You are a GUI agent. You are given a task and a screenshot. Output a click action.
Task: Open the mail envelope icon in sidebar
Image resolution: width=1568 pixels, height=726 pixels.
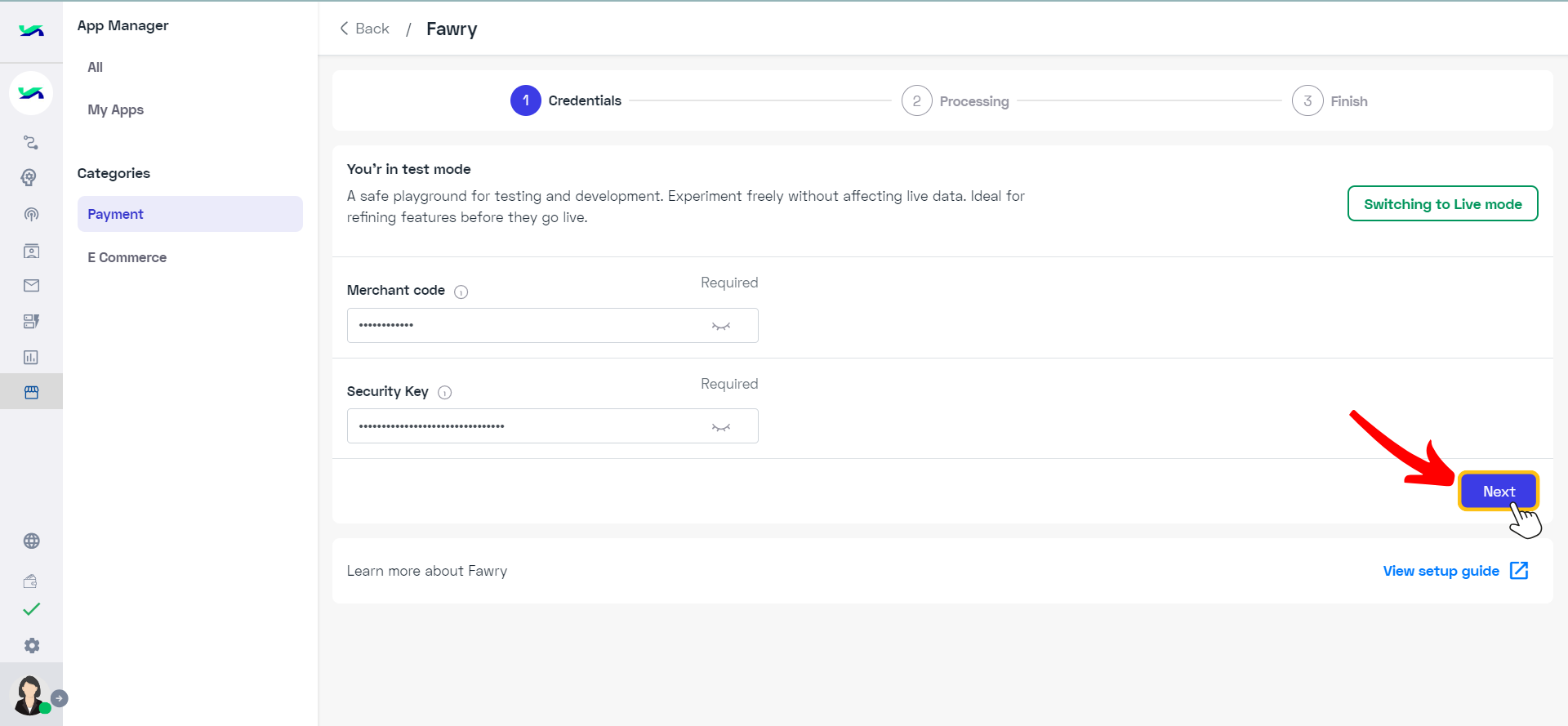click(x=31, y=286)
